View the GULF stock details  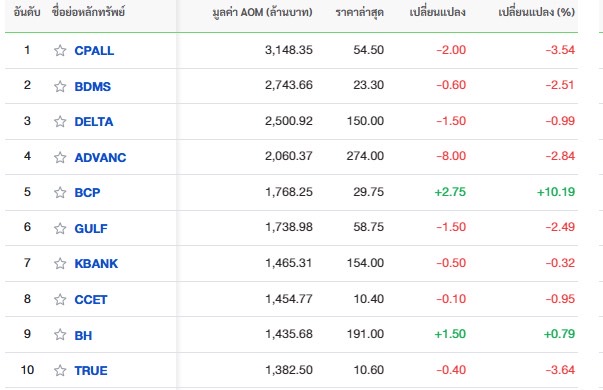[x=91, y=228]
